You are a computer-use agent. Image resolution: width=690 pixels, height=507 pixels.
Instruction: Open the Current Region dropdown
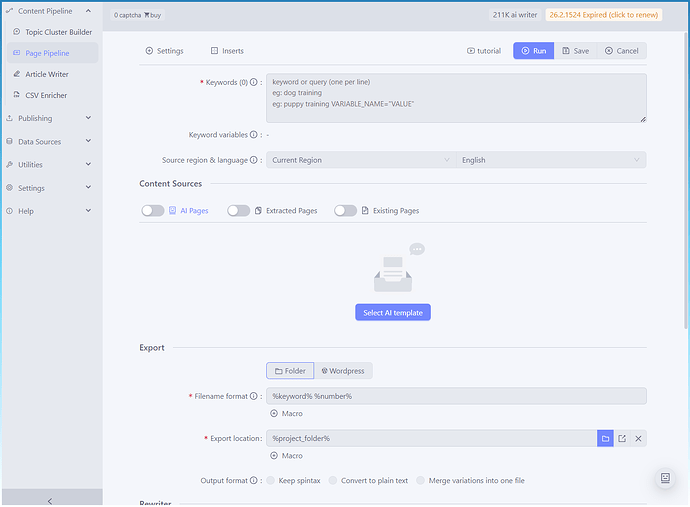click(x=360, y=160)
